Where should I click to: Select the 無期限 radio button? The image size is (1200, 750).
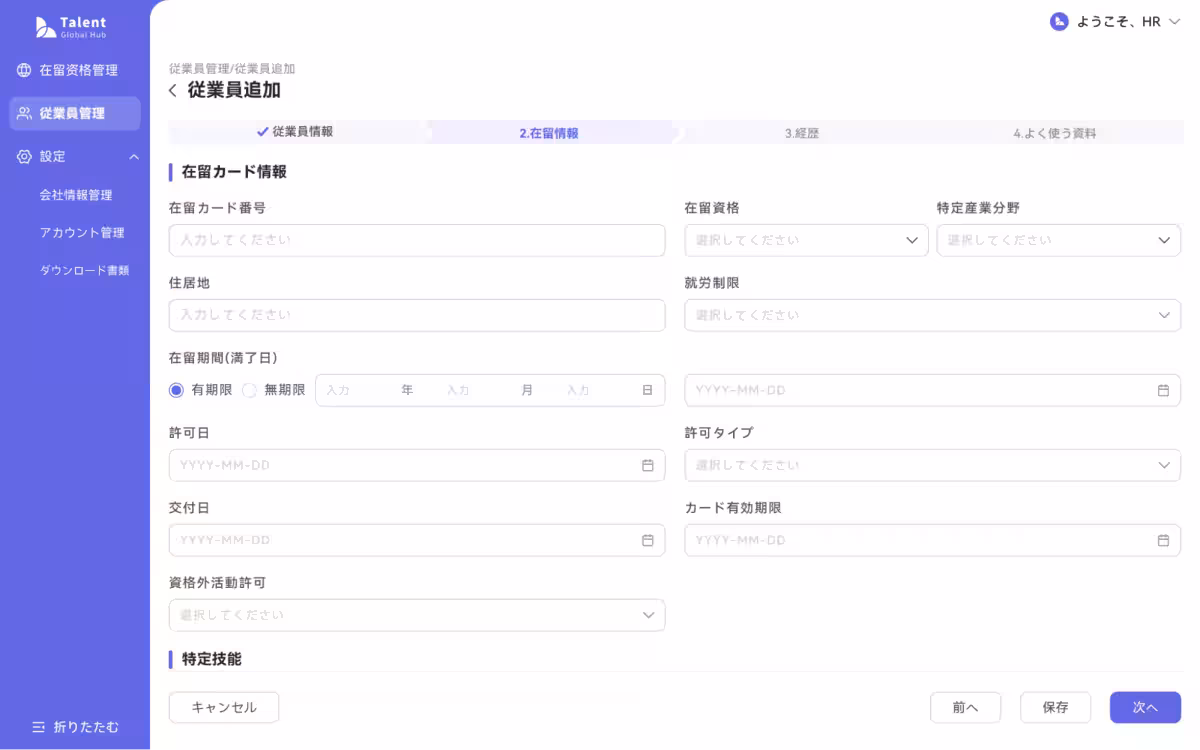[248, 390]
